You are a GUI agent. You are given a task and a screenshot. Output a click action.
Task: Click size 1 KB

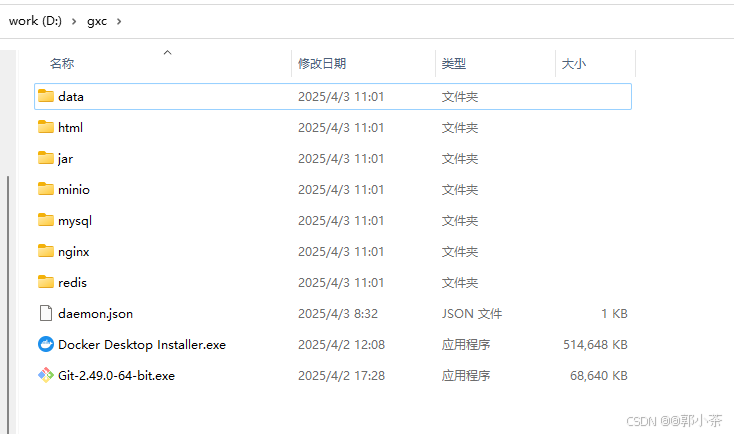coord(614,314)
